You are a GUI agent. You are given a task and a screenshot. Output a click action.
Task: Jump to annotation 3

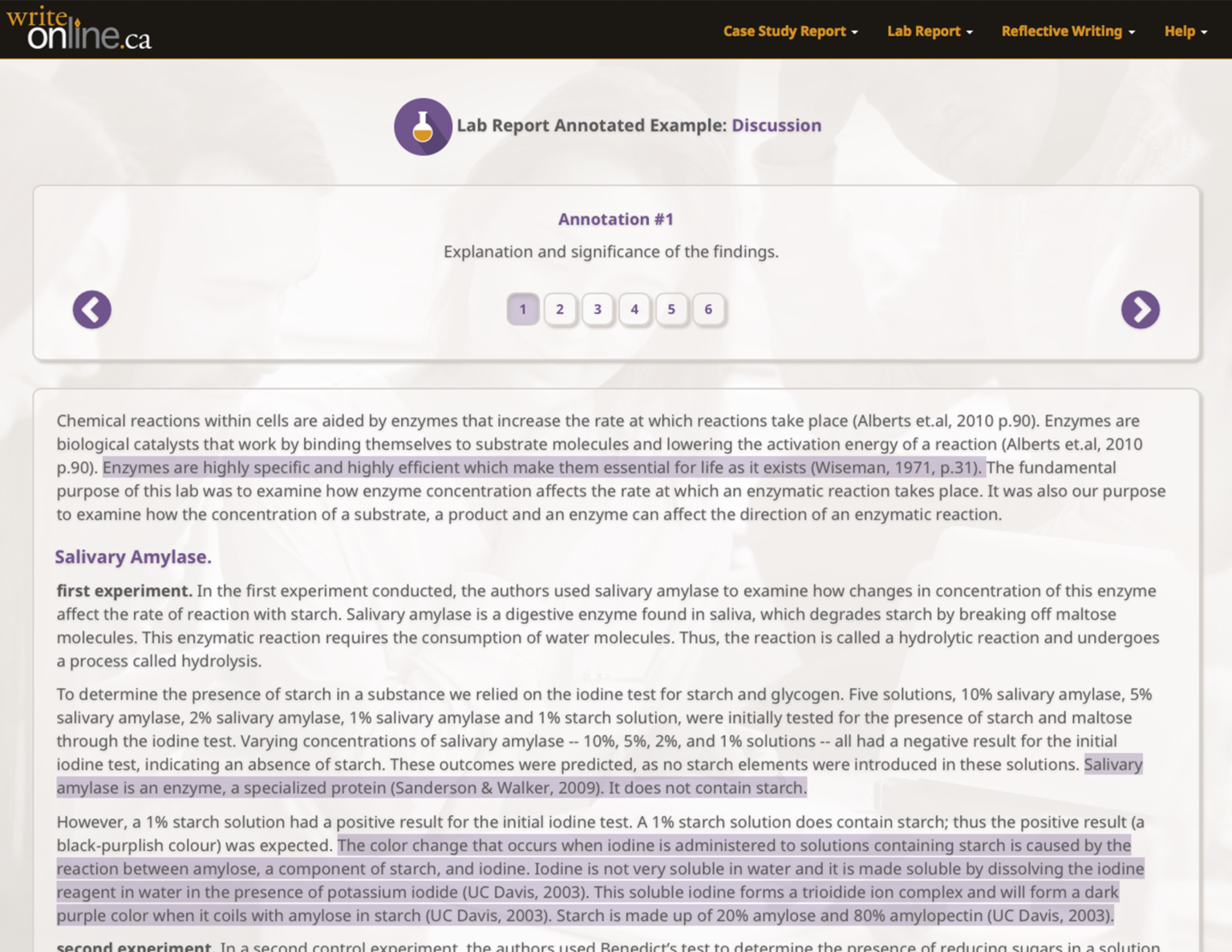click(x=598, y=310)
